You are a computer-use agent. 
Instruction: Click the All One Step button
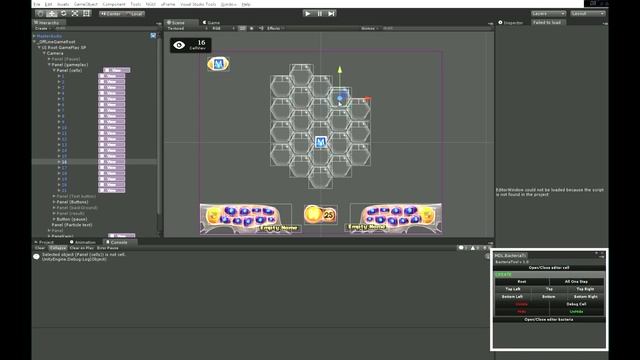pos(576,281)
